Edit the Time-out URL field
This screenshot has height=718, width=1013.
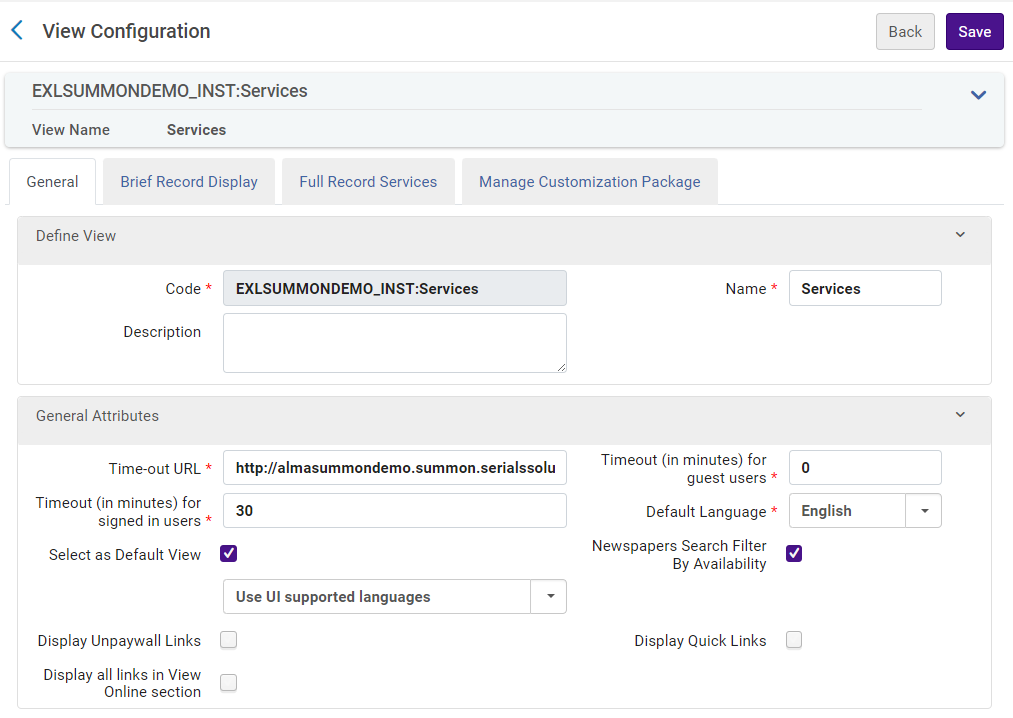click(395, 468)
